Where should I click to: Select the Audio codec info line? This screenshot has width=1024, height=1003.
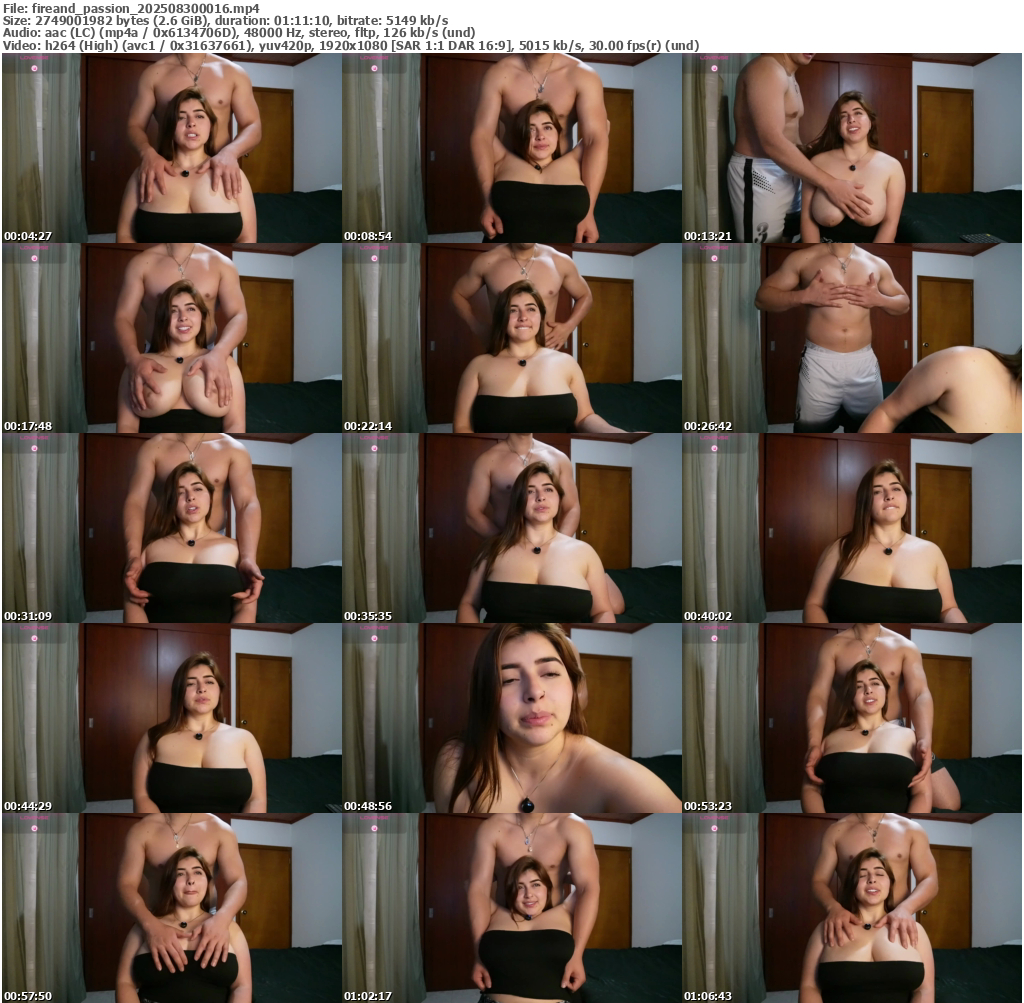(x=239, y=32)
